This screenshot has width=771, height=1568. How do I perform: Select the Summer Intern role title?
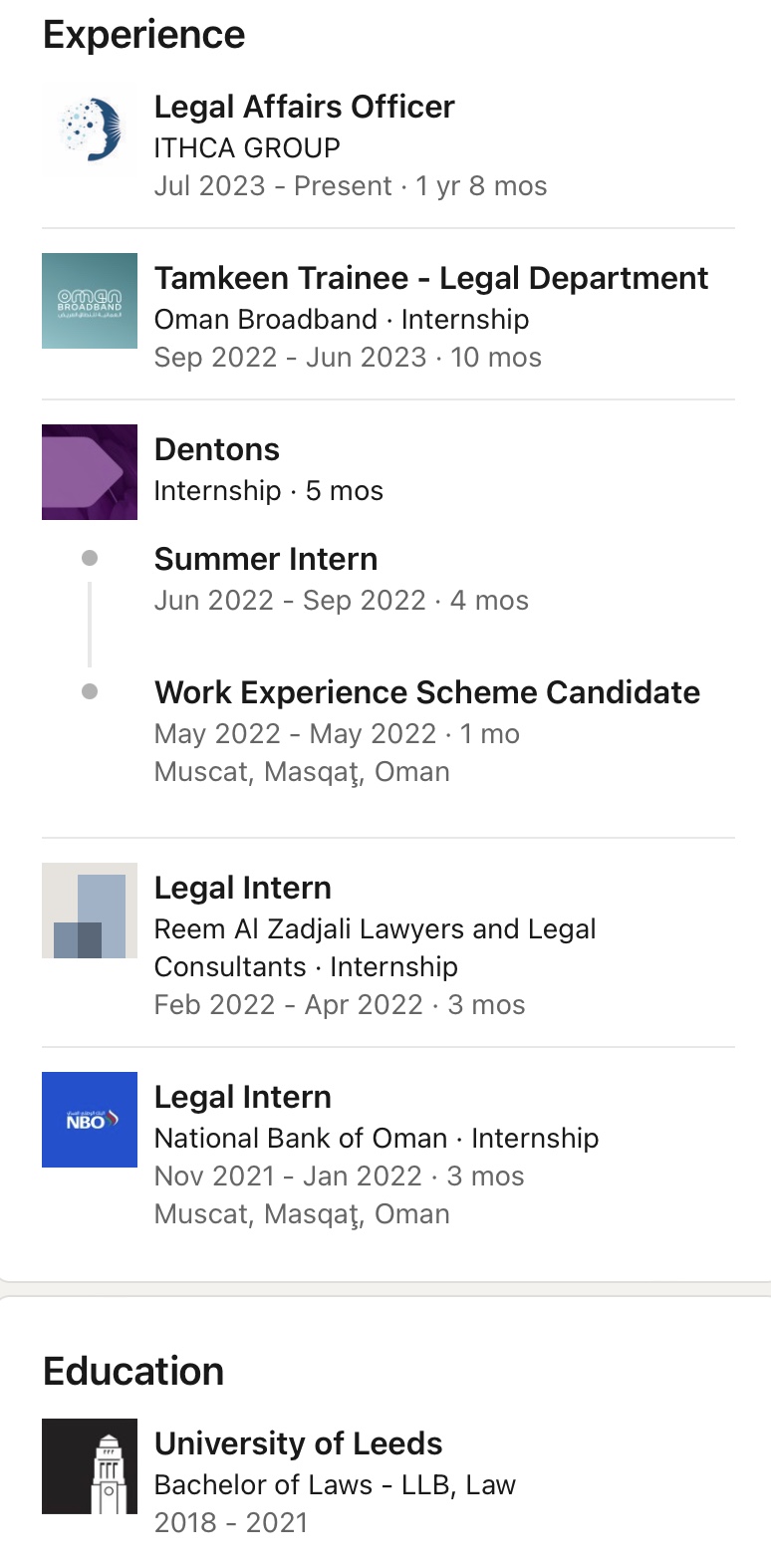pyautogui.click(x=265, y=559)
